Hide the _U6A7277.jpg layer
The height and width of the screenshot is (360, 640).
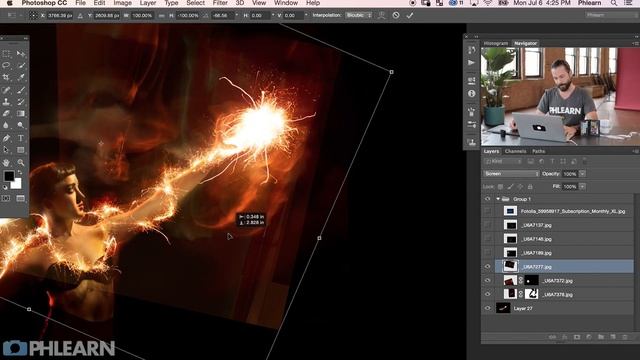(x=487, y=267)
